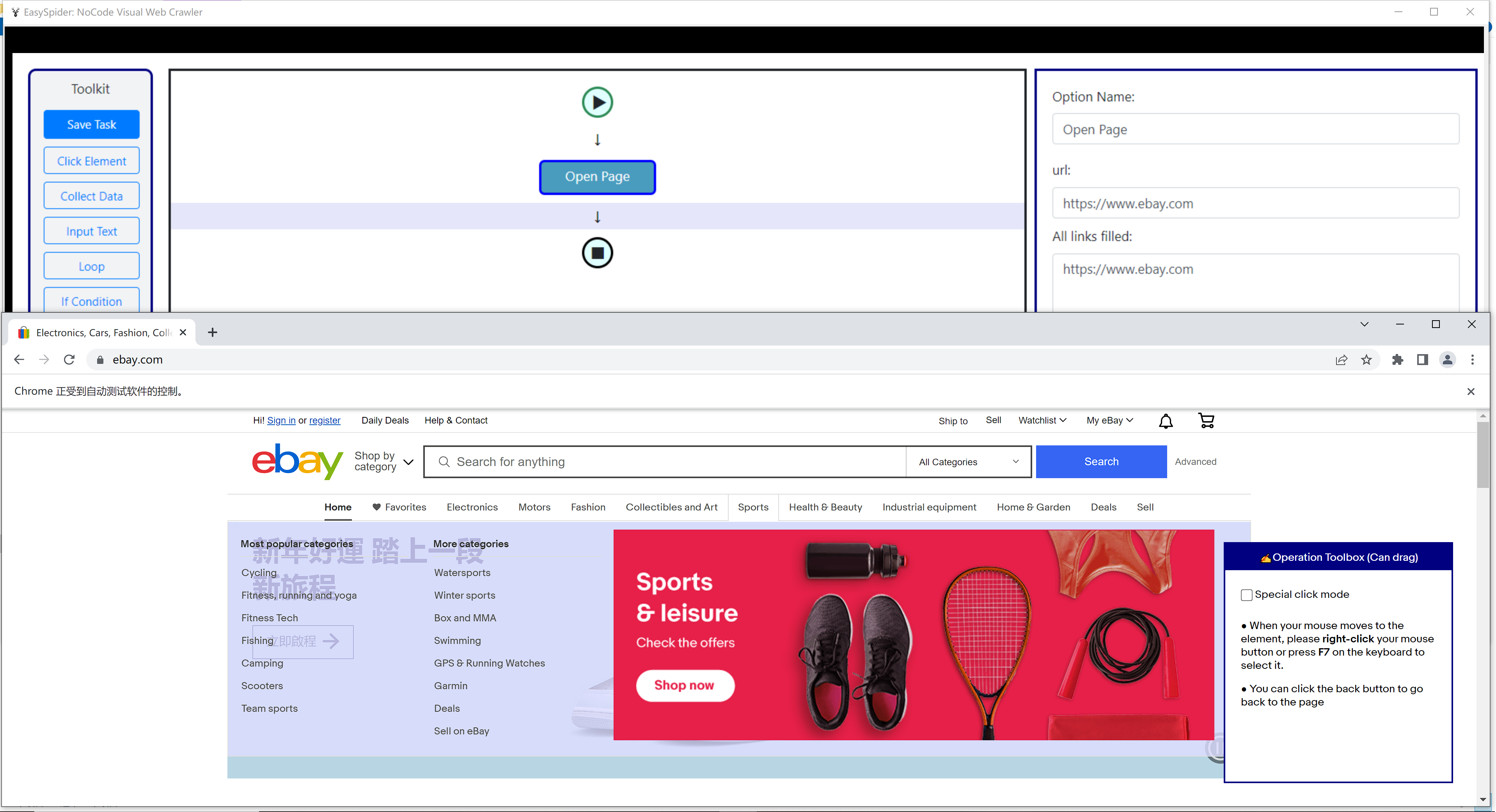The height and width of the screenshot is (812, 1496).
Task: Click the blue eBay Search button
Action: [x=1101, y=462]
